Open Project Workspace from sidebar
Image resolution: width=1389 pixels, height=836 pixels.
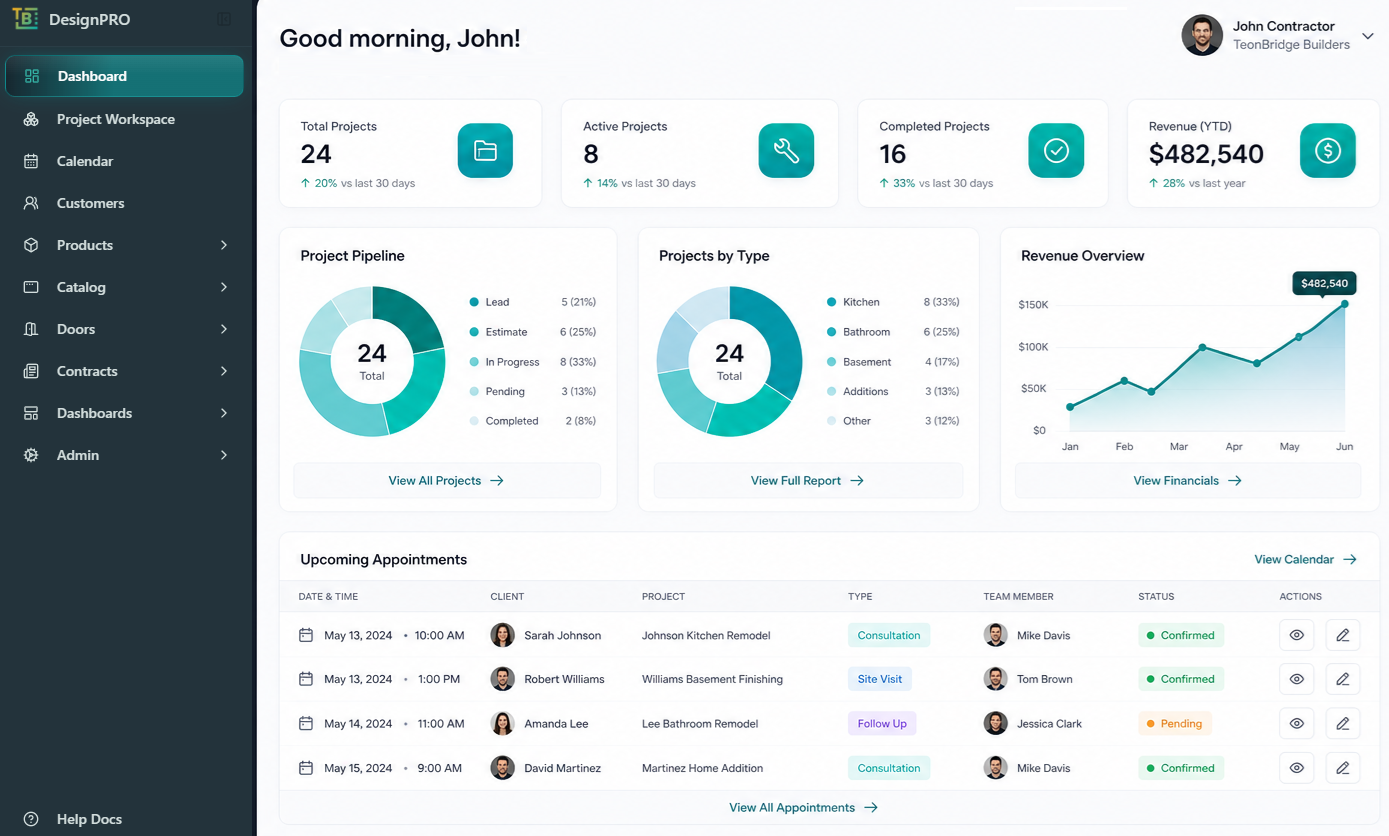click(x=124, y=119)
